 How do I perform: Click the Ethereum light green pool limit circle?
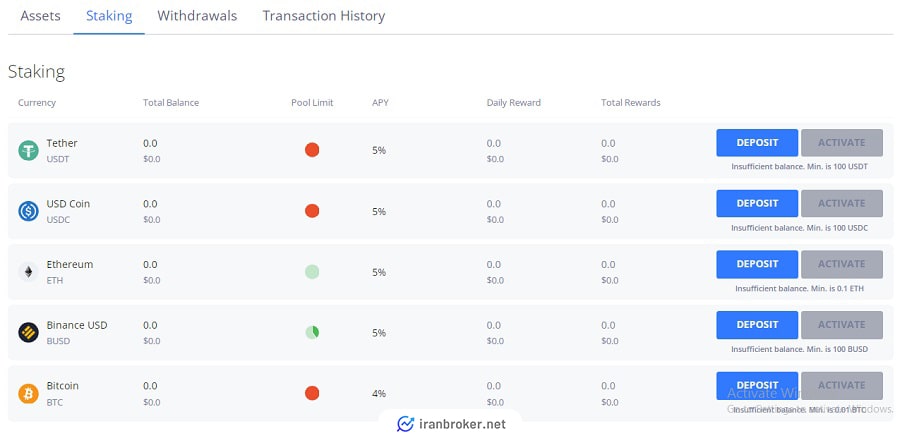point(312,272)
